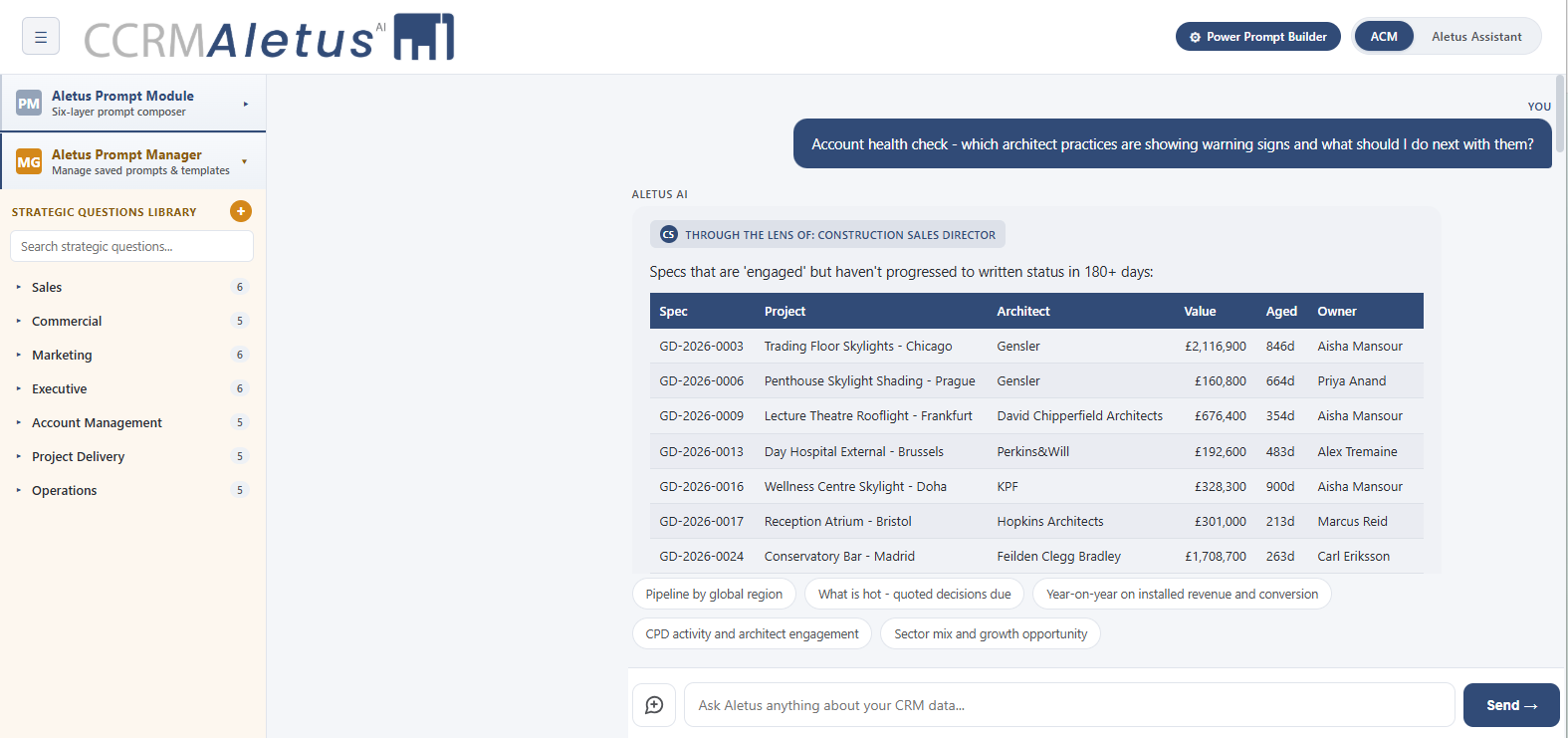This screenshot has height=738, width=1568.
Task: Click the 900d aged cell
Action: coord(1280,487)
